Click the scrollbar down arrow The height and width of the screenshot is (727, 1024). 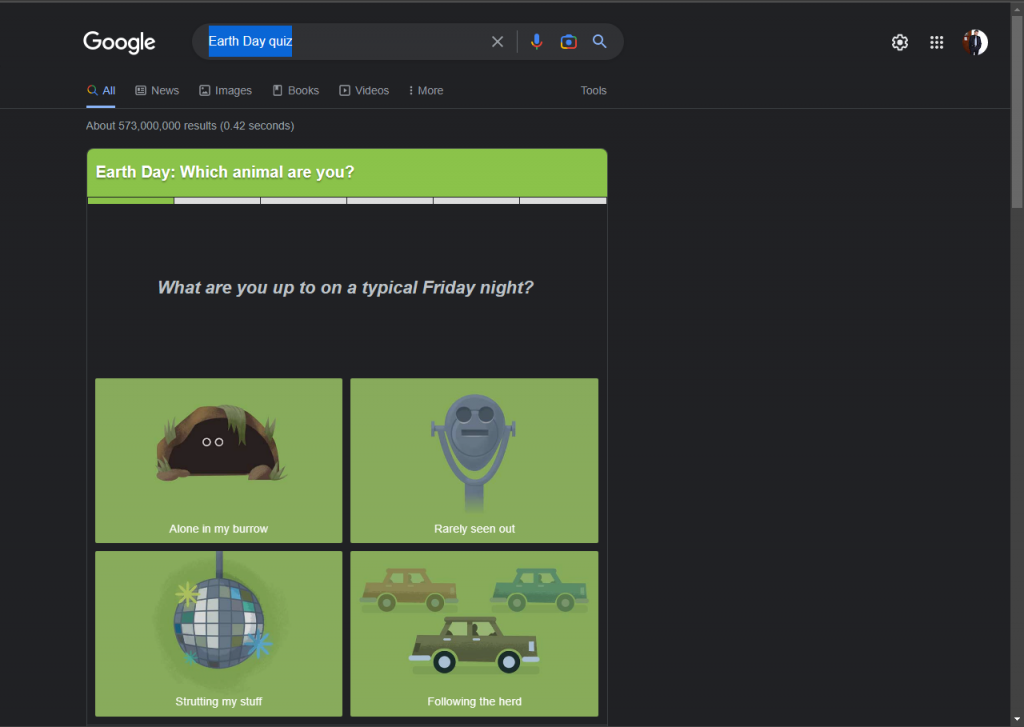pos(1017,720)
